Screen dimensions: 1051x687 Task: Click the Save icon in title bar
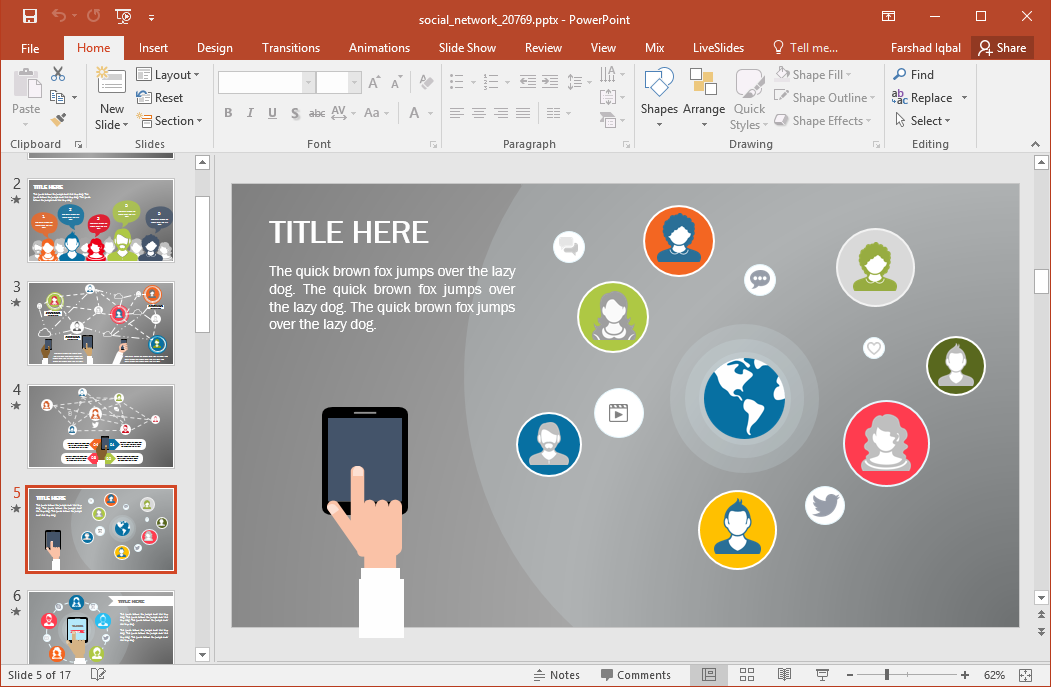tap(29, 16)
